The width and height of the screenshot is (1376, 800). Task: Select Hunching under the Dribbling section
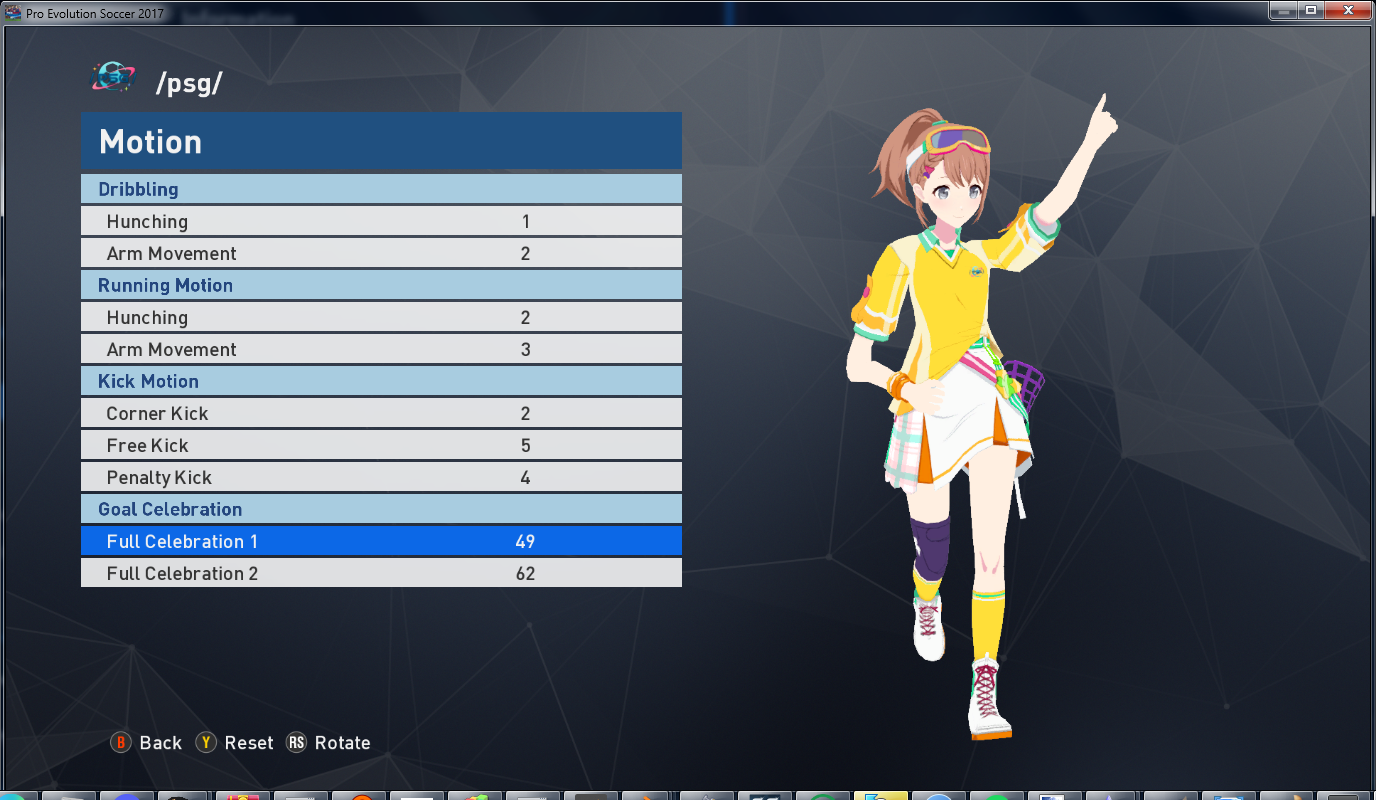(381, 221)
